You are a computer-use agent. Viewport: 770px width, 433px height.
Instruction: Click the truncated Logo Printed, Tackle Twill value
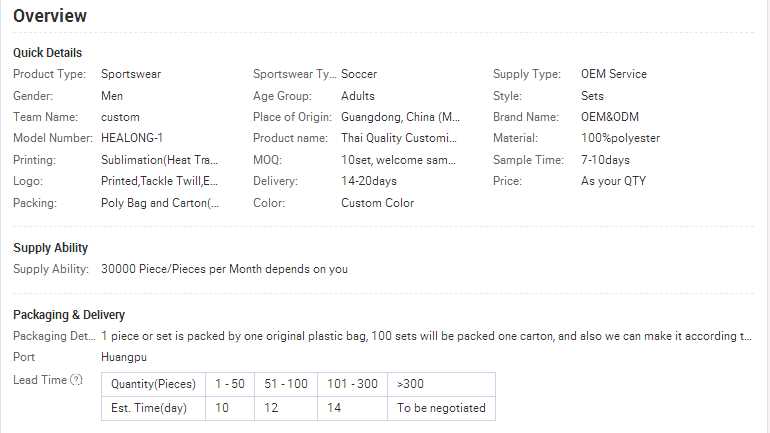point(160,181)
